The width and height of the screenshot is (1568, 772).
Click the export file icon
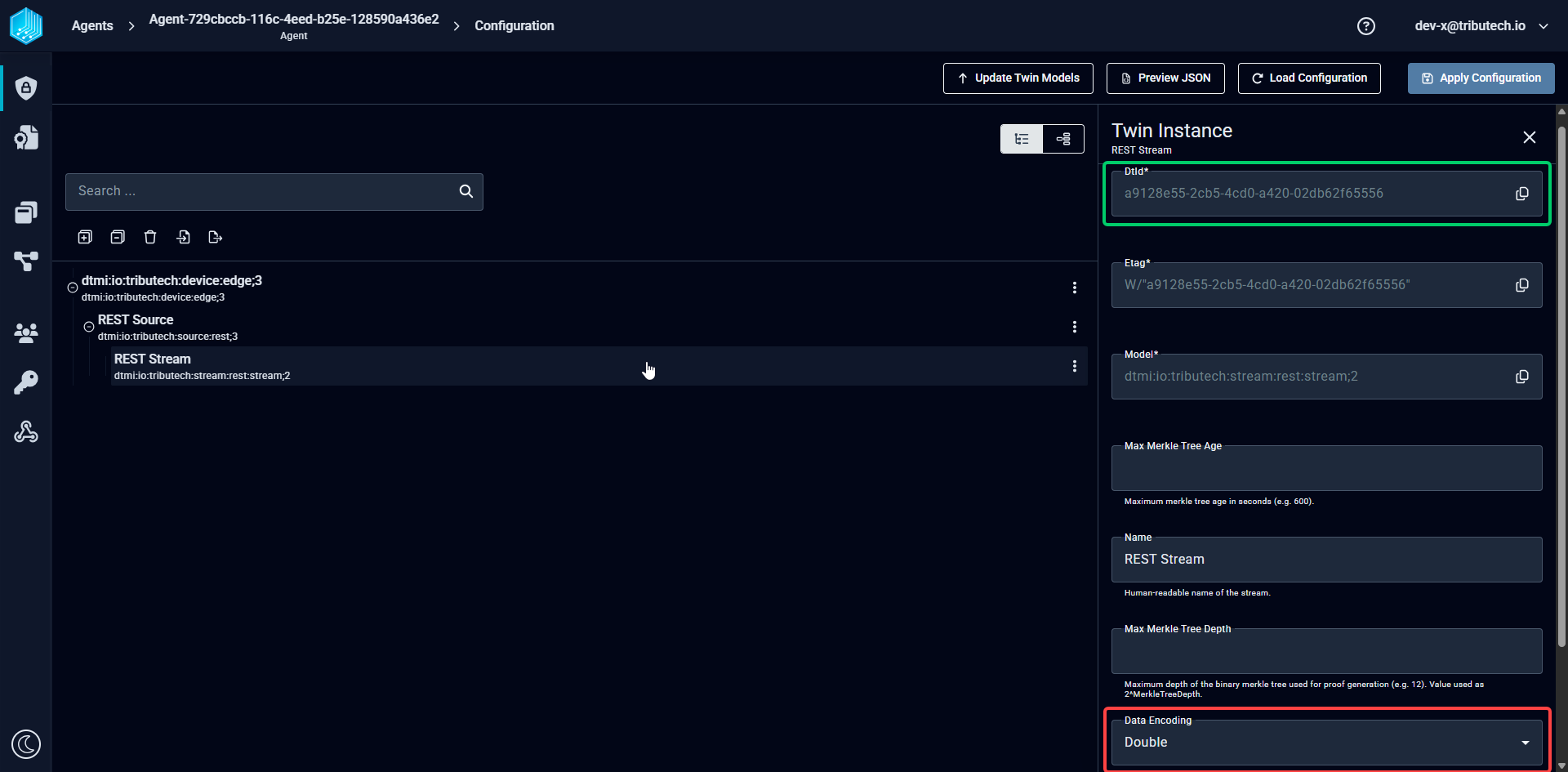[216, 237]
